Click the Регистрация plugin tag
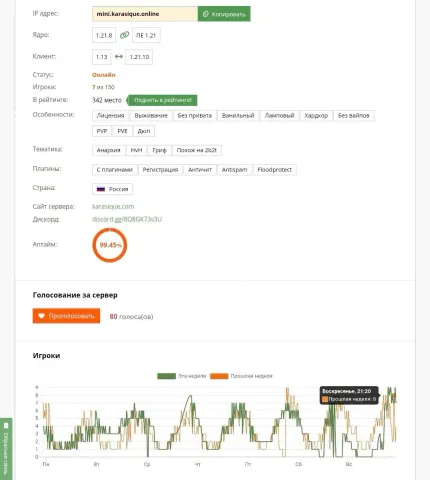Screen dimensions: 430x480 [x=160, y=170]
